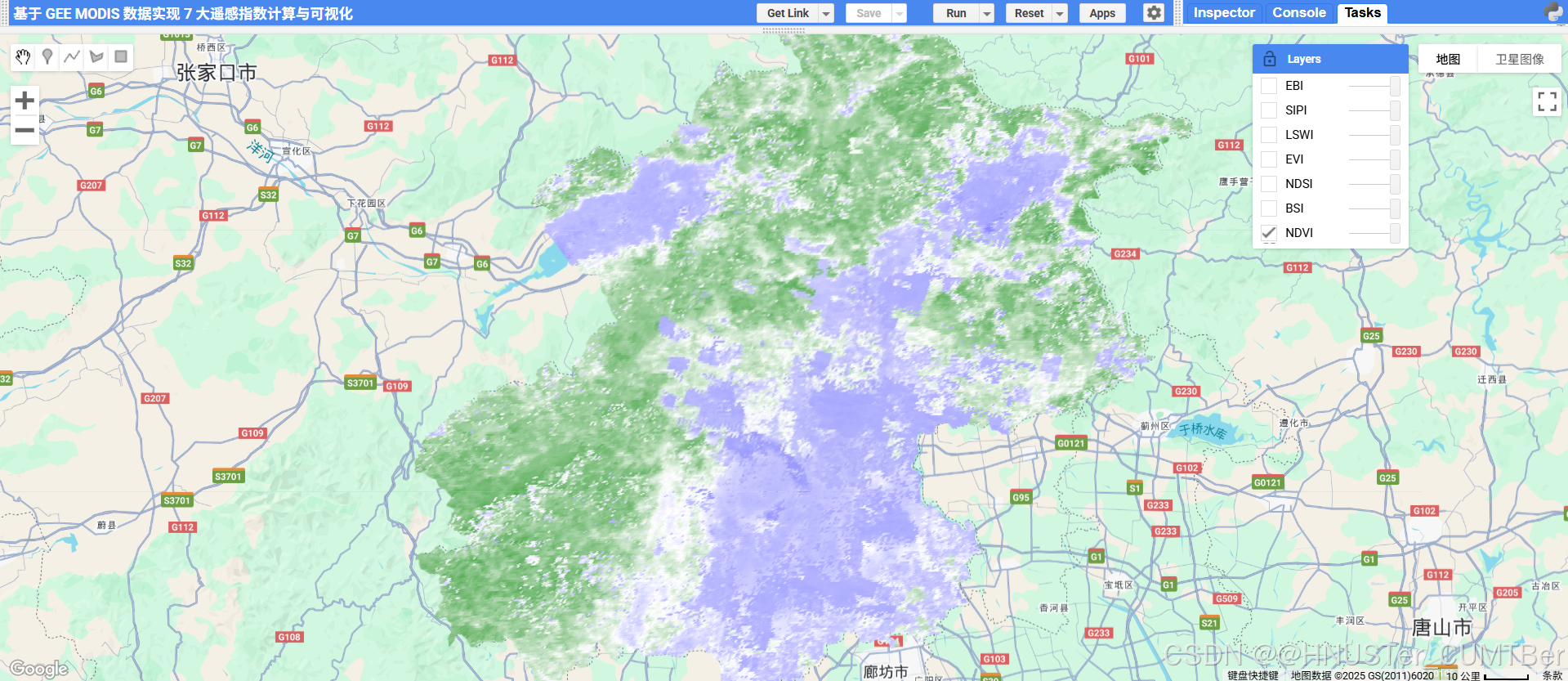This screenshot has height=681, width=1568.
Task: Click the 于桥水库 reservoir label
Action: coord(1203,430)
